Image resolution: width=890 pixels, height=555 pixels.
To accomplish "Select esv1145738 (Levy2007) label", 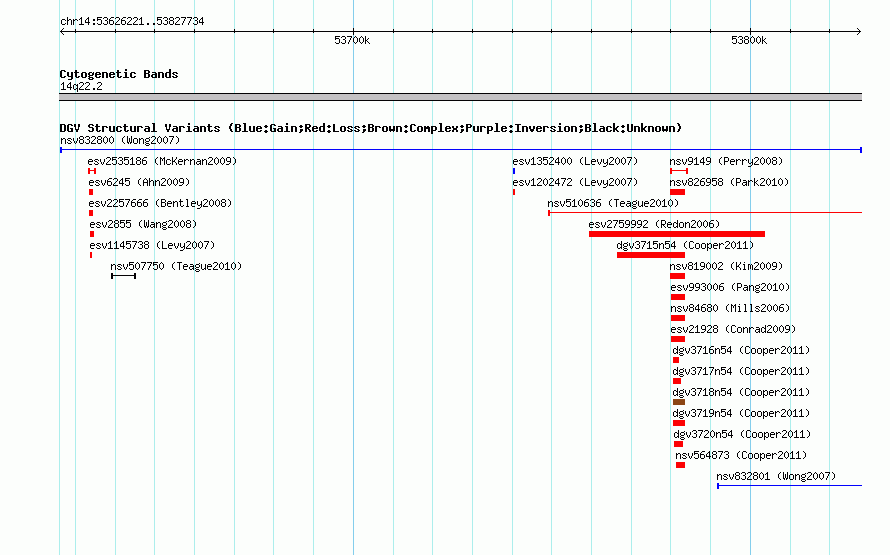I will [x=152, y=245].
